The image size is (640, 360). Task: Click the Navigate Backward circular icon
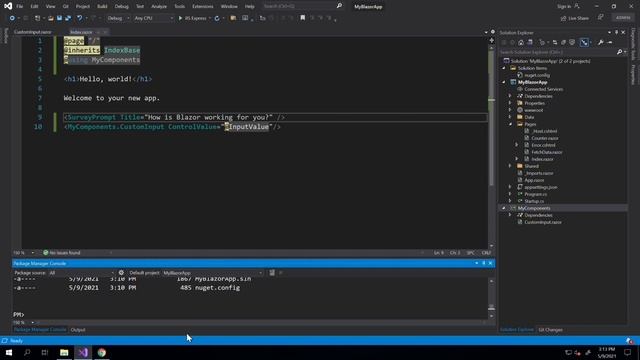[12, 18]
